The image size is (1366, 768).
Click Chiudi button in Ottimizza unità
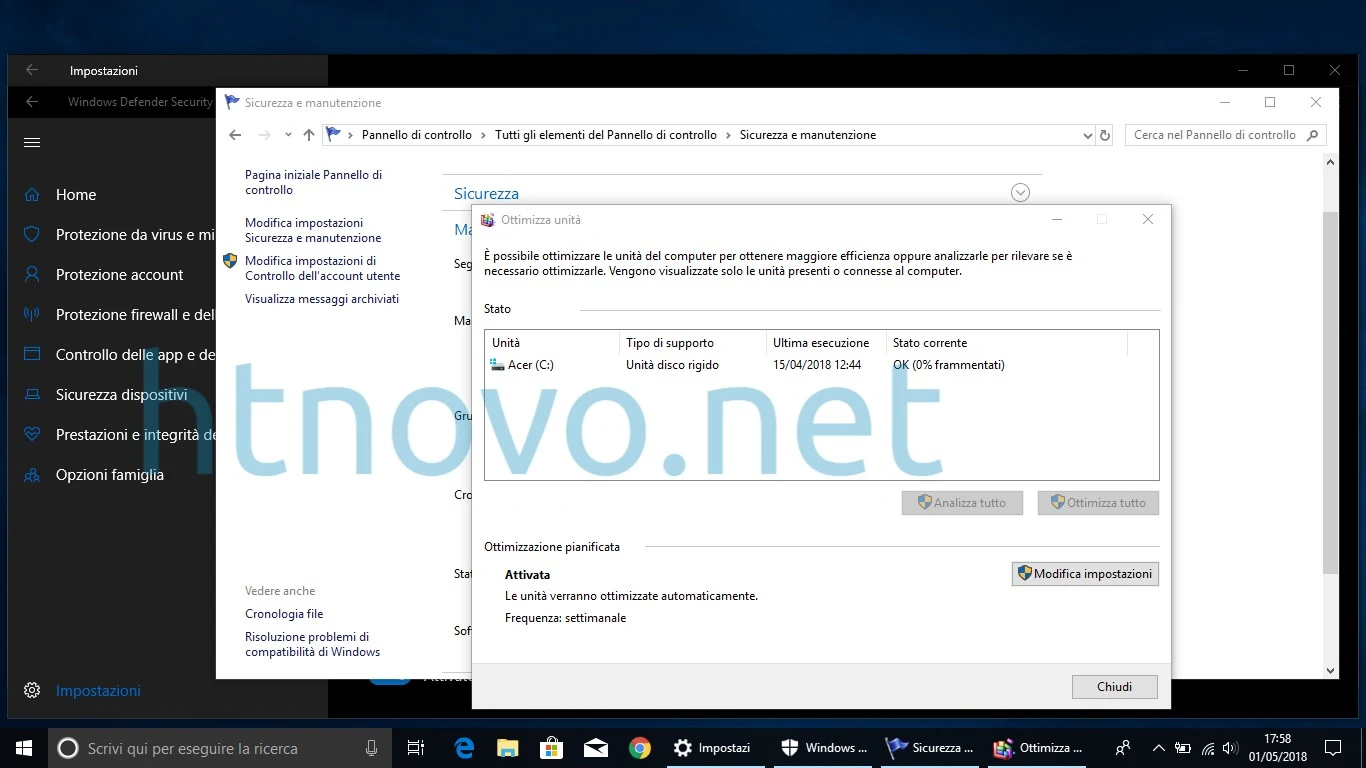tap(1114, 687)
